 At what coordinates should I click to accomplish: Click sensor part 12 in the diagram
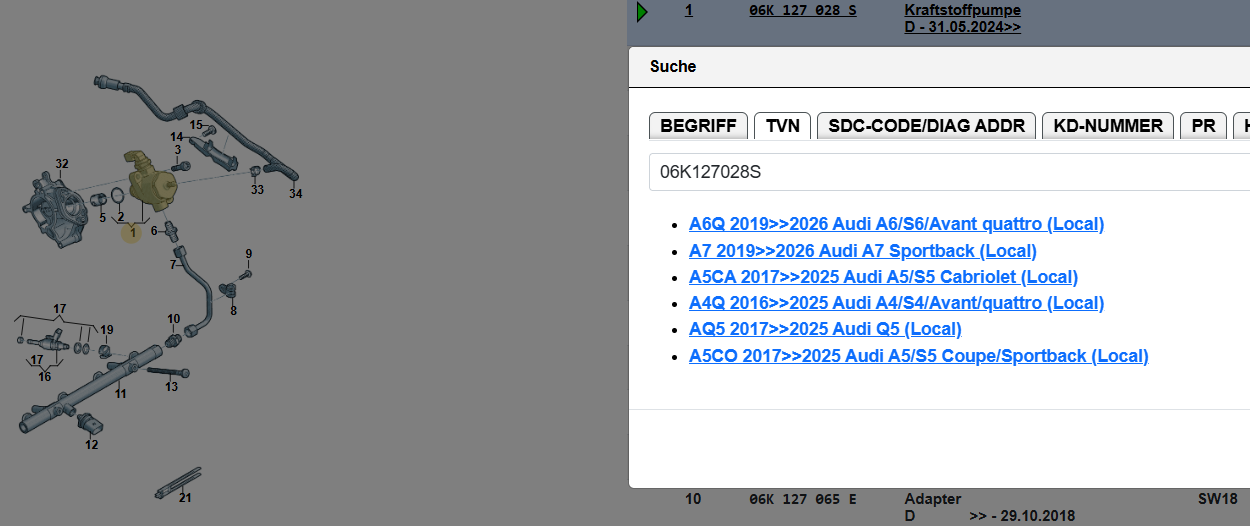pos(90,424)
